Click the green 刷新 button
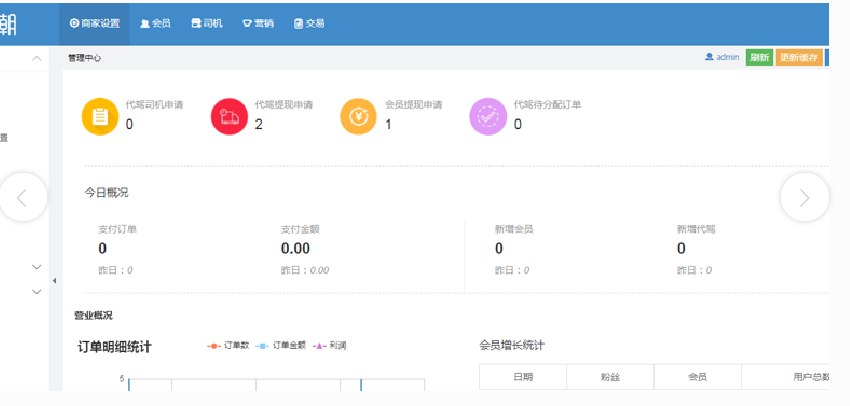Image resolution: width=850 pixels, height=406 pixels. coord(759,57)
